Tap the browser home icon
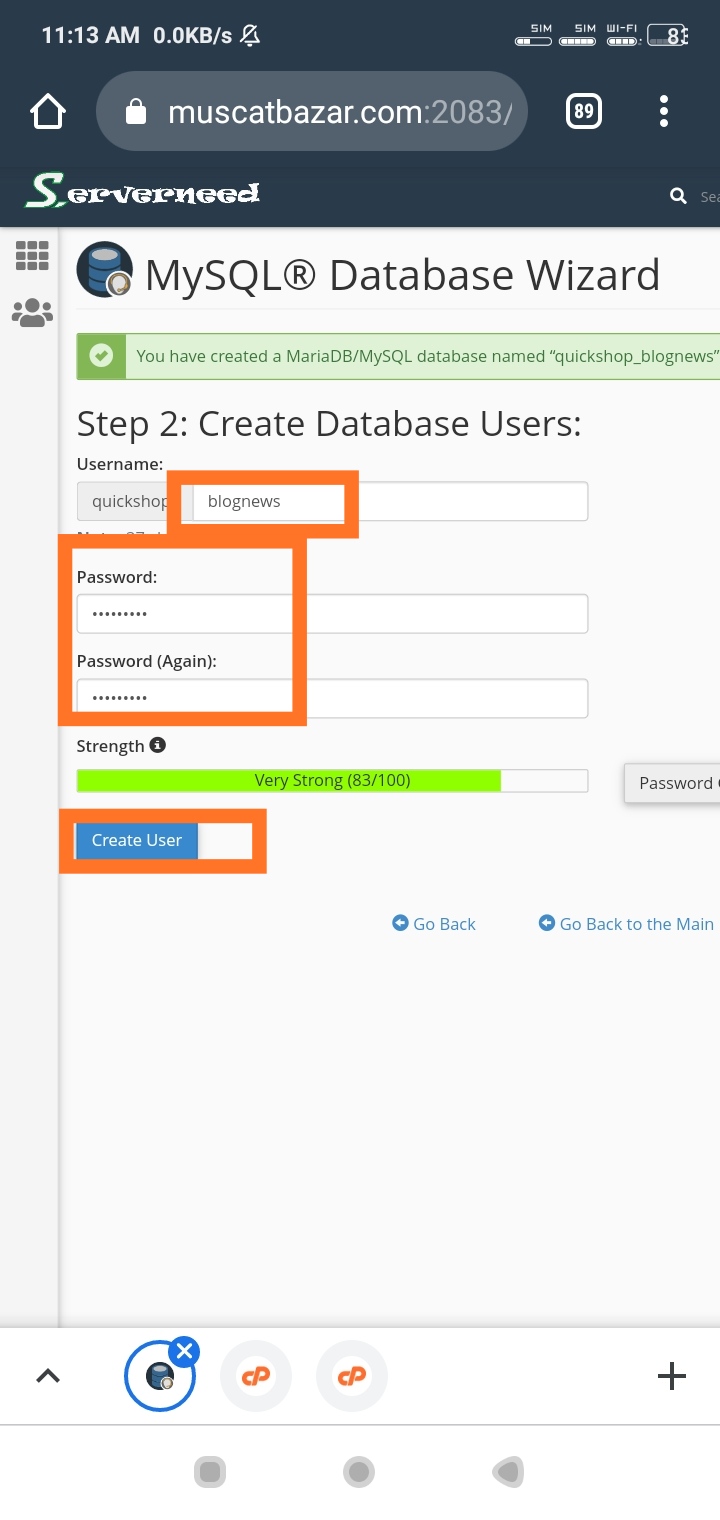 (48, 111)
